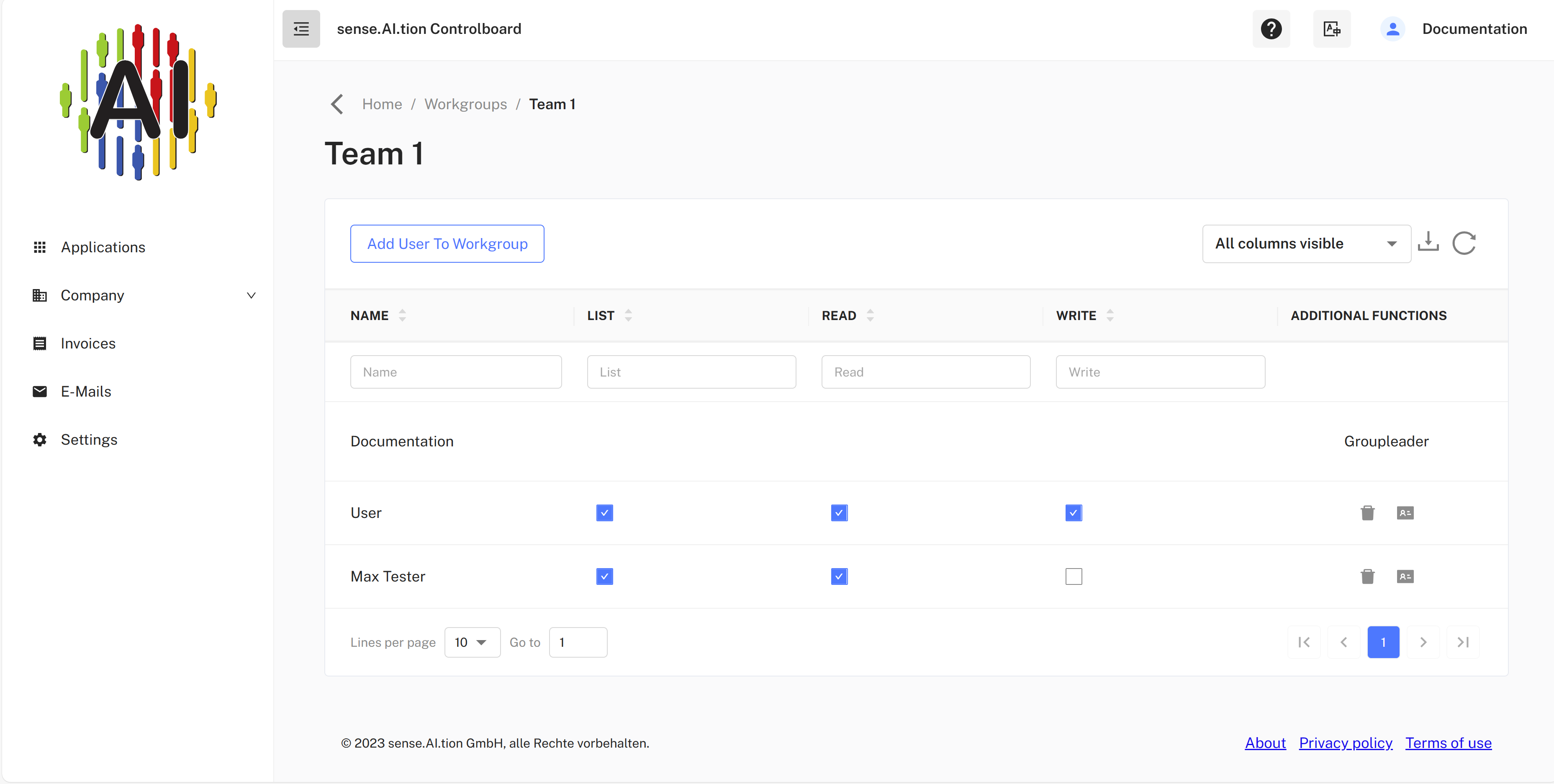Open the Terms of use link
This screenshot has height=784, width=1554.
click(x=1448, y=743)
